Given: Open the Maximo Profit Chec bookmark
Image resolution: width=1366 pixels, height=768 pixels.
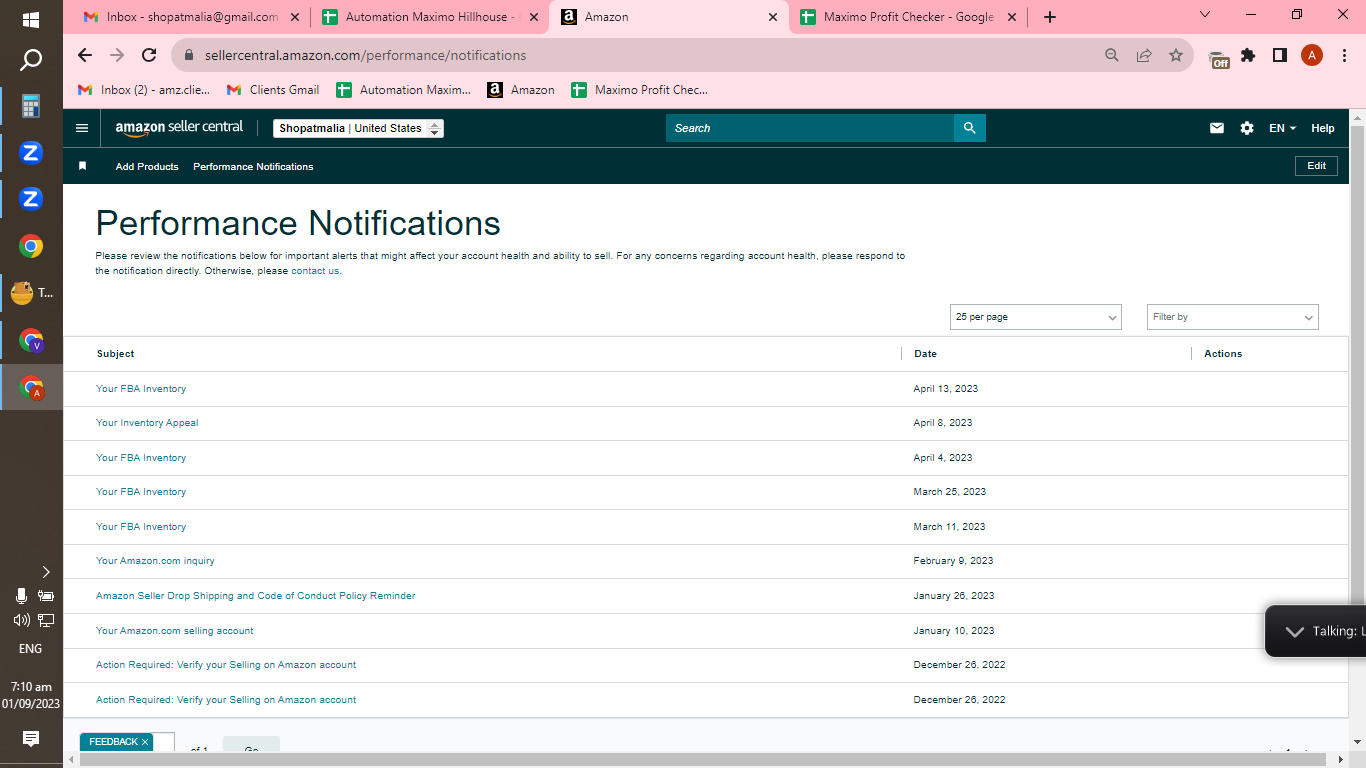Looking at the screenshot, I should pyautogui.click(x=640, y=90).
